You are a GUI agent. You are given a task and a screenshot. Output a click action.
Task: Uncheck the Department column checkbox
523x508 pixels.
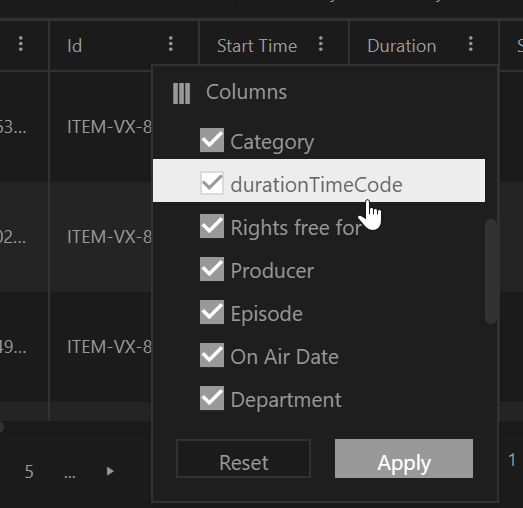[x=212, y=398]
